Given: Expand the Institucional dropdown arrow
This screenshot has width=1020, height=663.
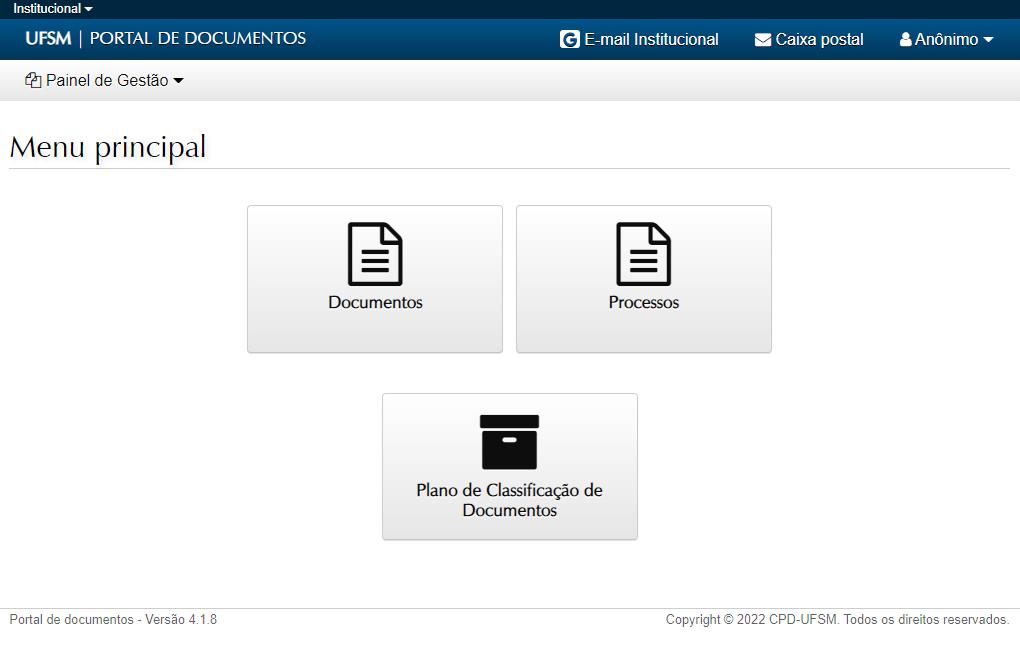Looking at the screenshot, I should point(89,9).
